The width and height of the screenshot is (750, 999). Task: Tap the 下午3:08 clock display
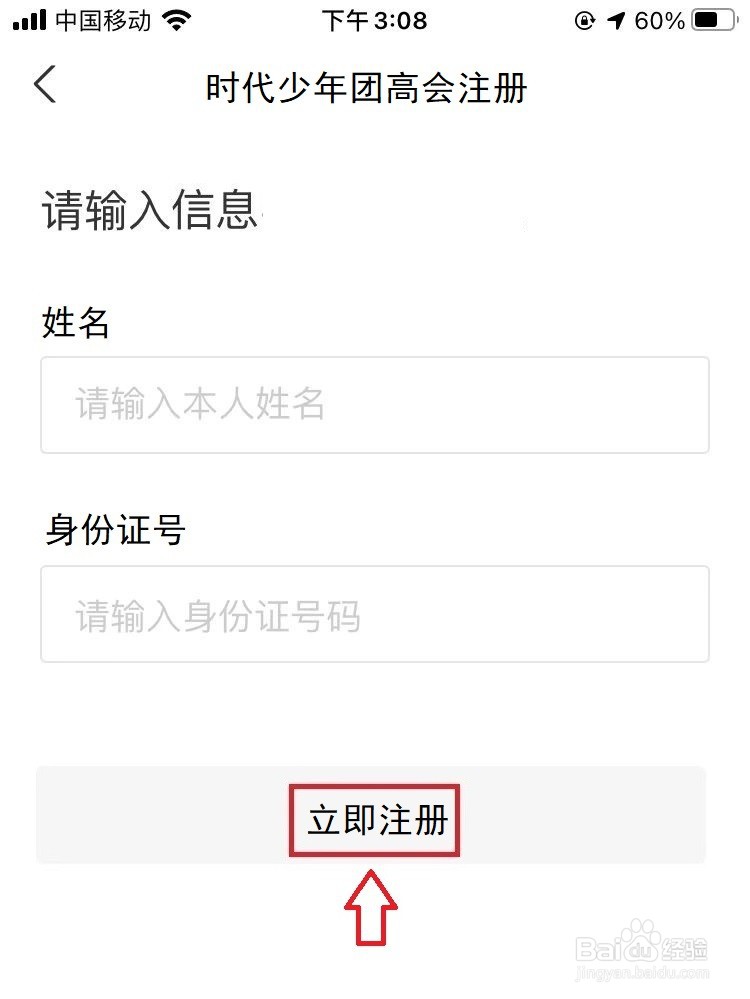375,18
